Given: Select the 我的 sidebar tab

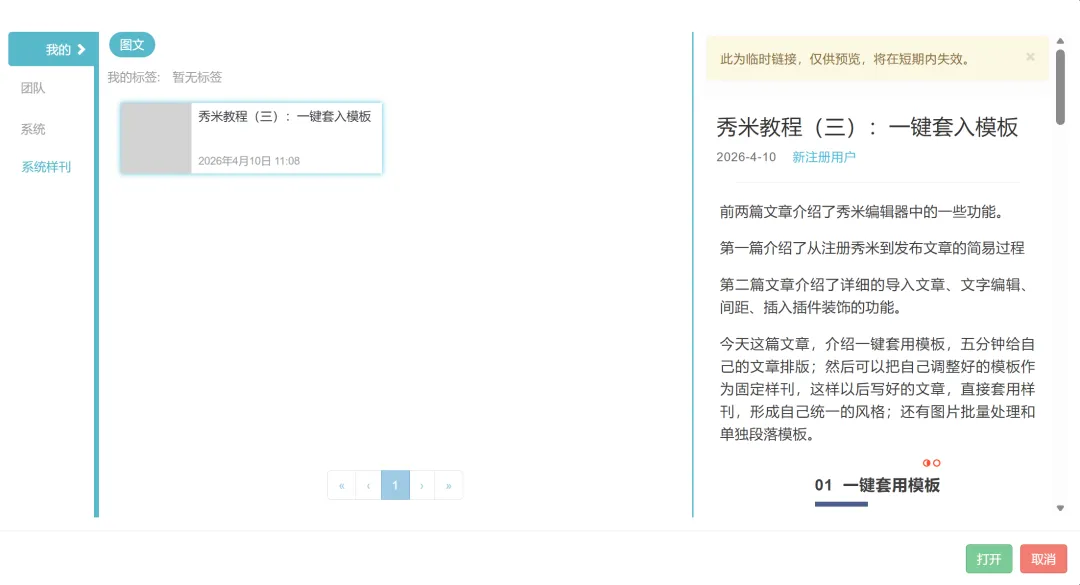Looking at the screenshot, I should pos(52,49).
